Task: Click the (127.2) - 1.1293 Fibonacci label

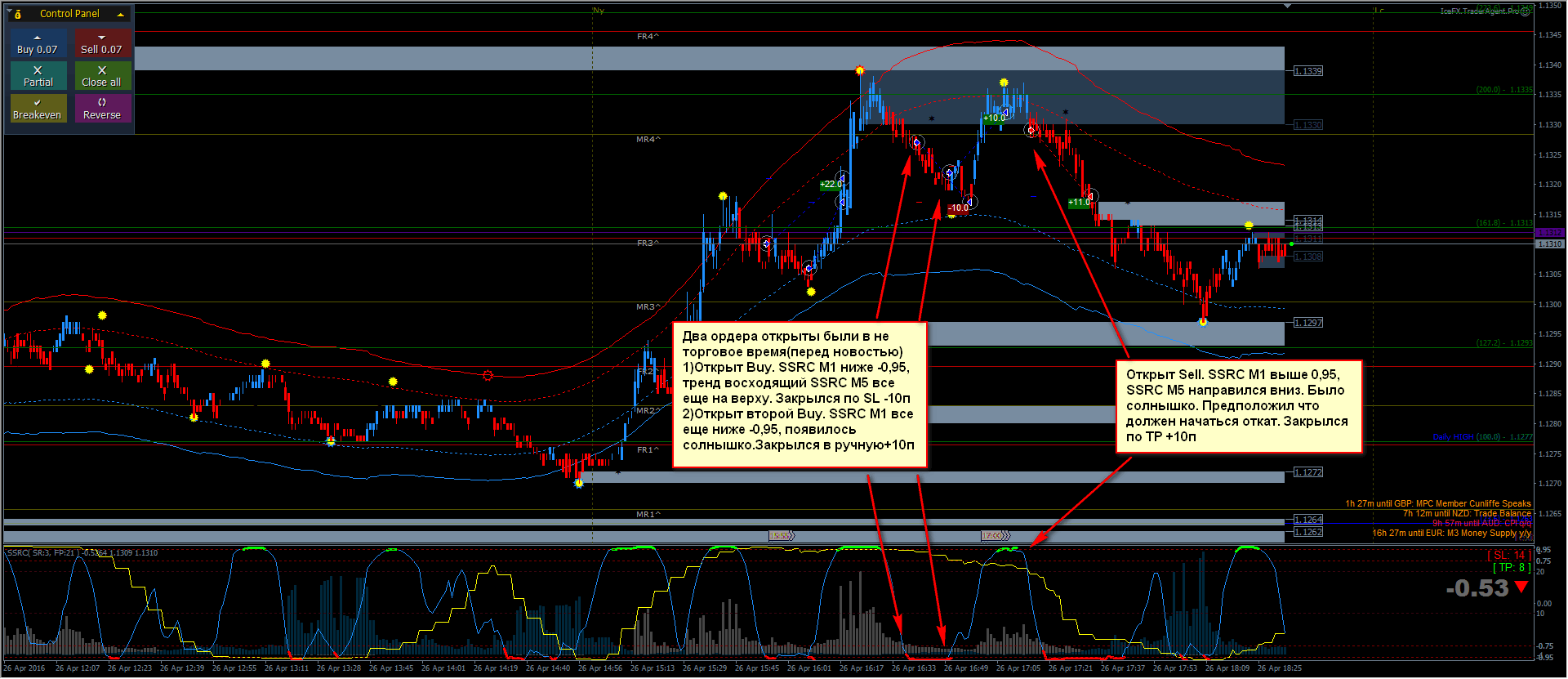Action: click(1504, 343)
